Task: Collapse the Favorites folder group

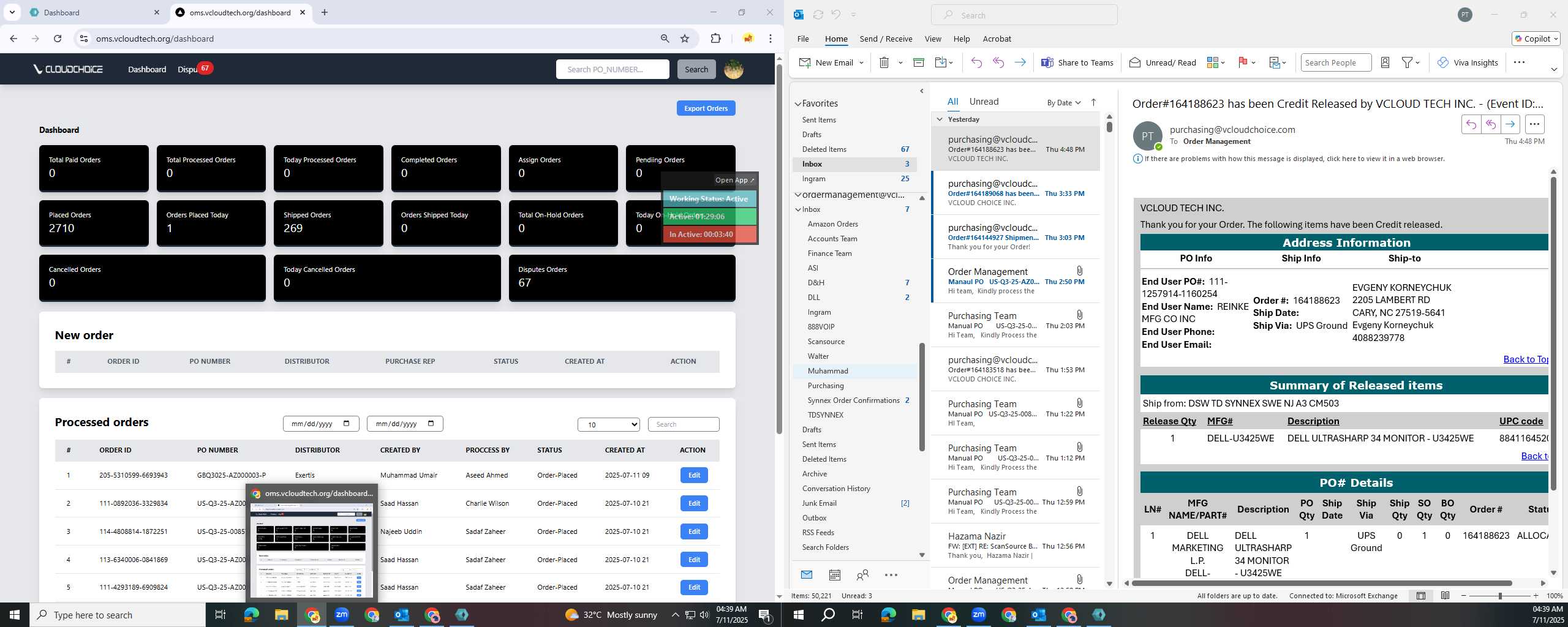Action: 798,104
